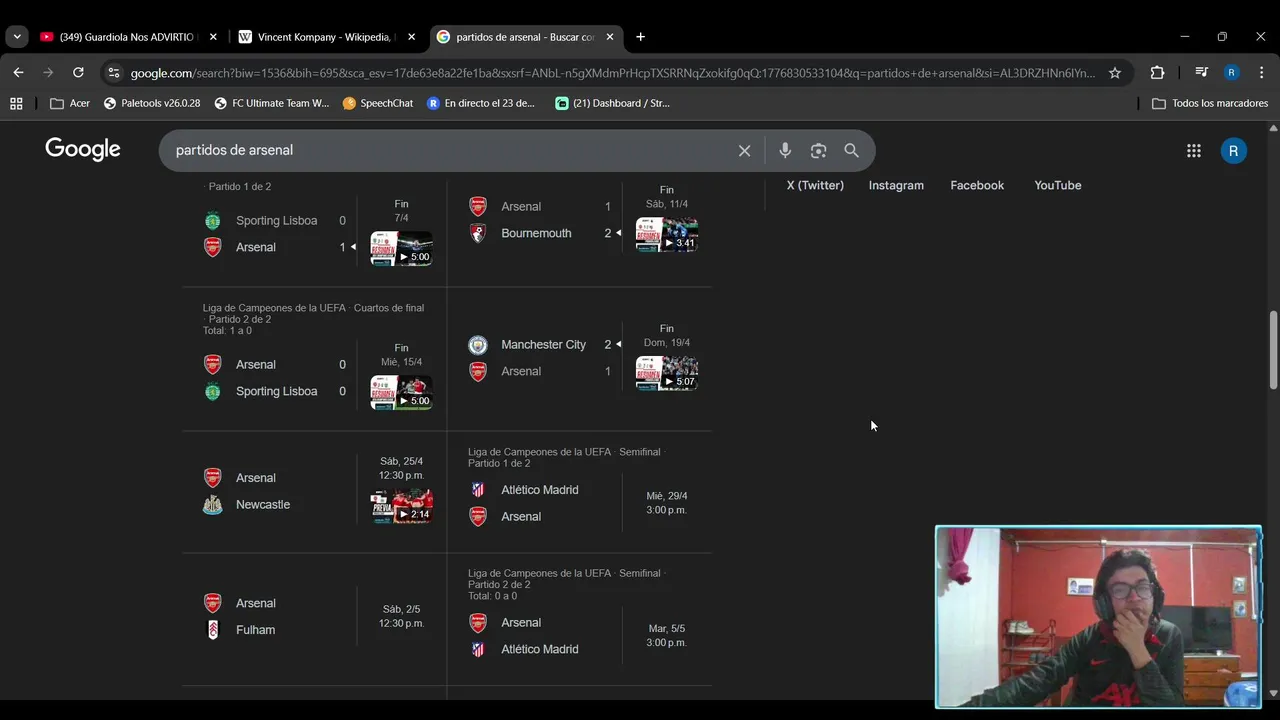Image resolution: width=1280 pixels, height=720 pixels.
Task: Open the Todos los marcadores folder
Action: (x=1210, y=103)
